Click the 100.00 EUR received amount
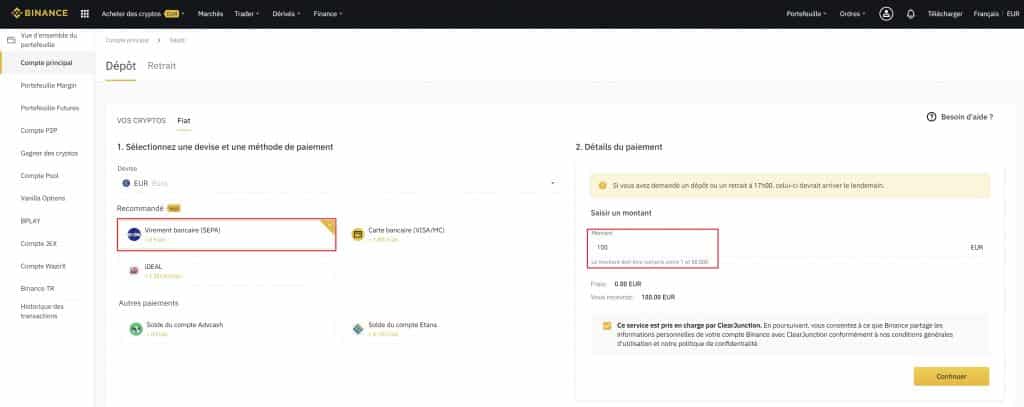This screenshot has height=407, width=1024. point(658,297)
